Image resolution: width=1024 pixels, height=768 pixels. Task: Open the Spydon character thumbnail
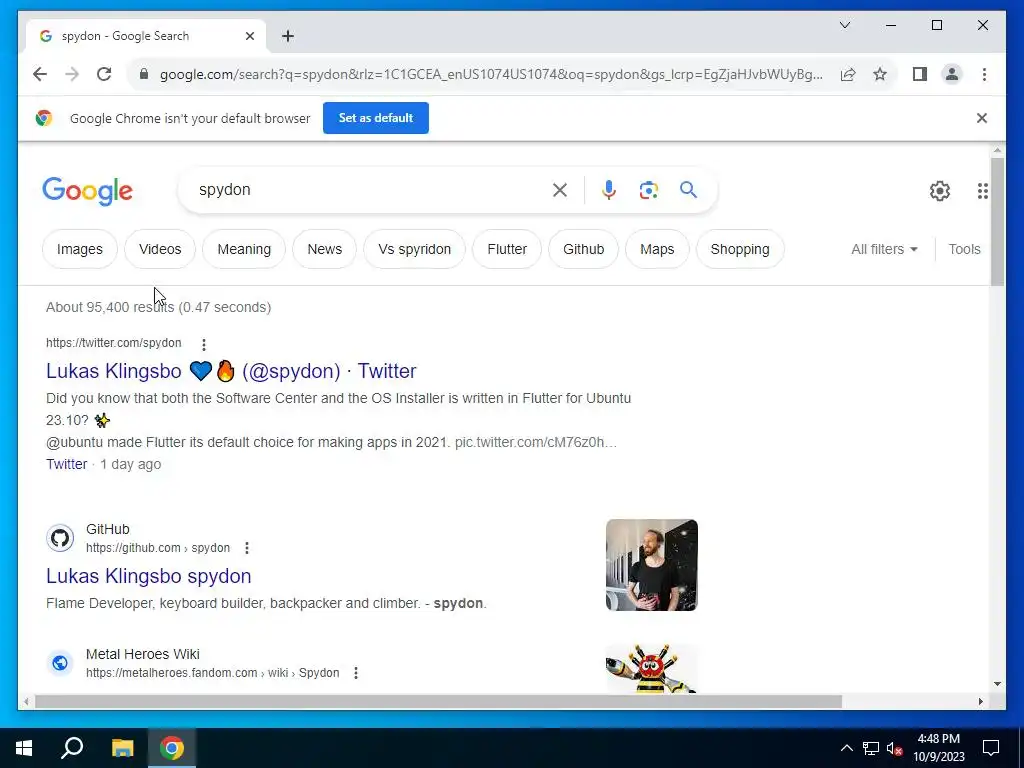[652, 669]
